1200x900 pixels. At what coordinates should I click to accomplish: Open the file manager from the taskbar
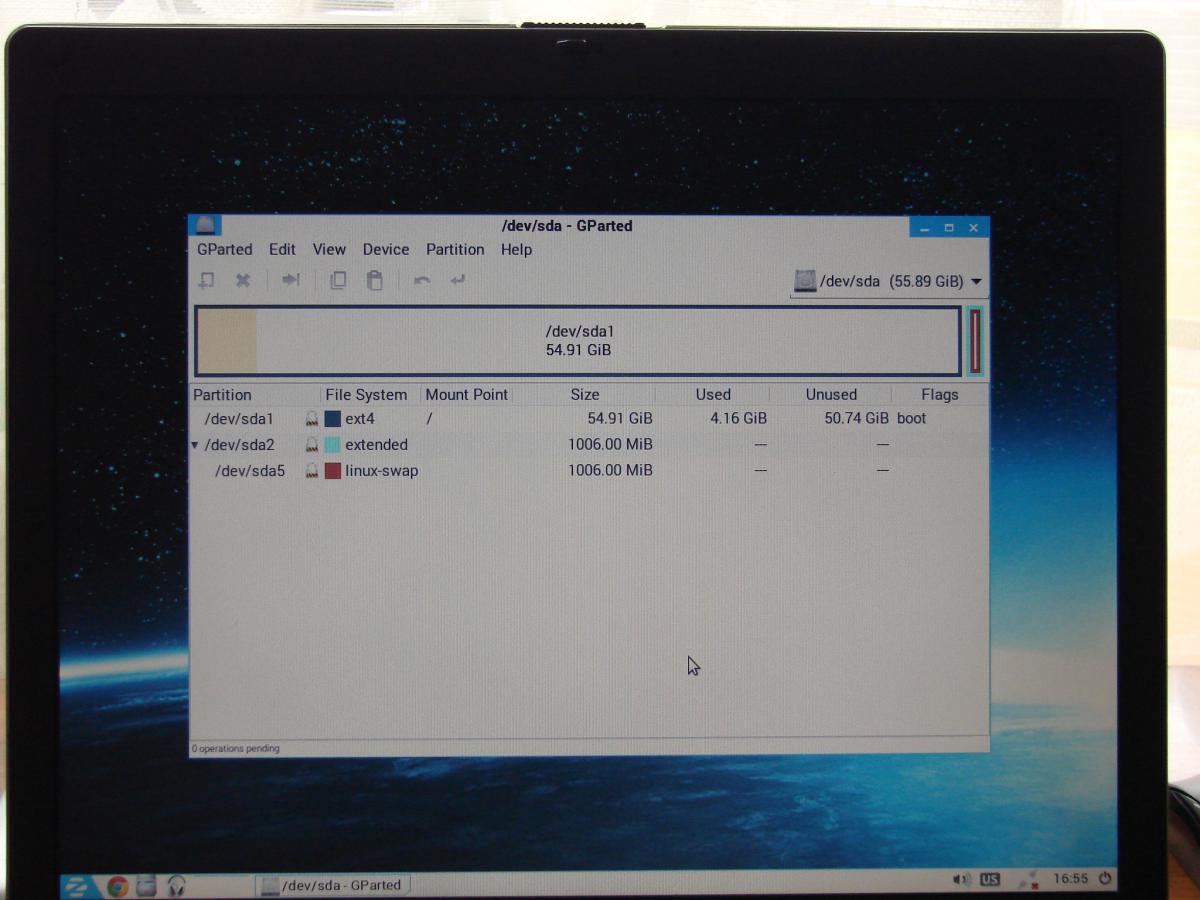point(147,885)
